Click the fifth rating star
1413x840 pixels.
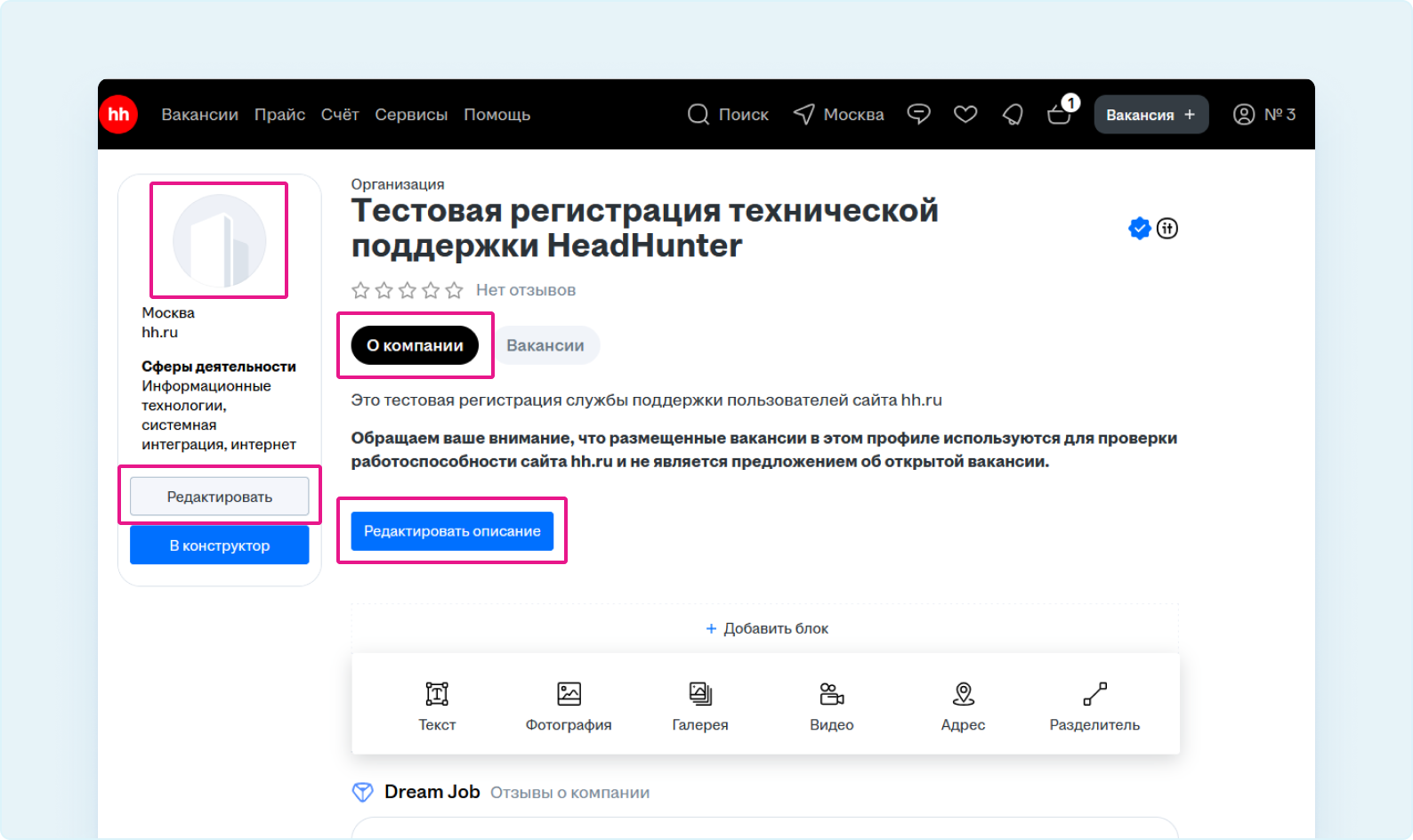(x=455, y=290)
